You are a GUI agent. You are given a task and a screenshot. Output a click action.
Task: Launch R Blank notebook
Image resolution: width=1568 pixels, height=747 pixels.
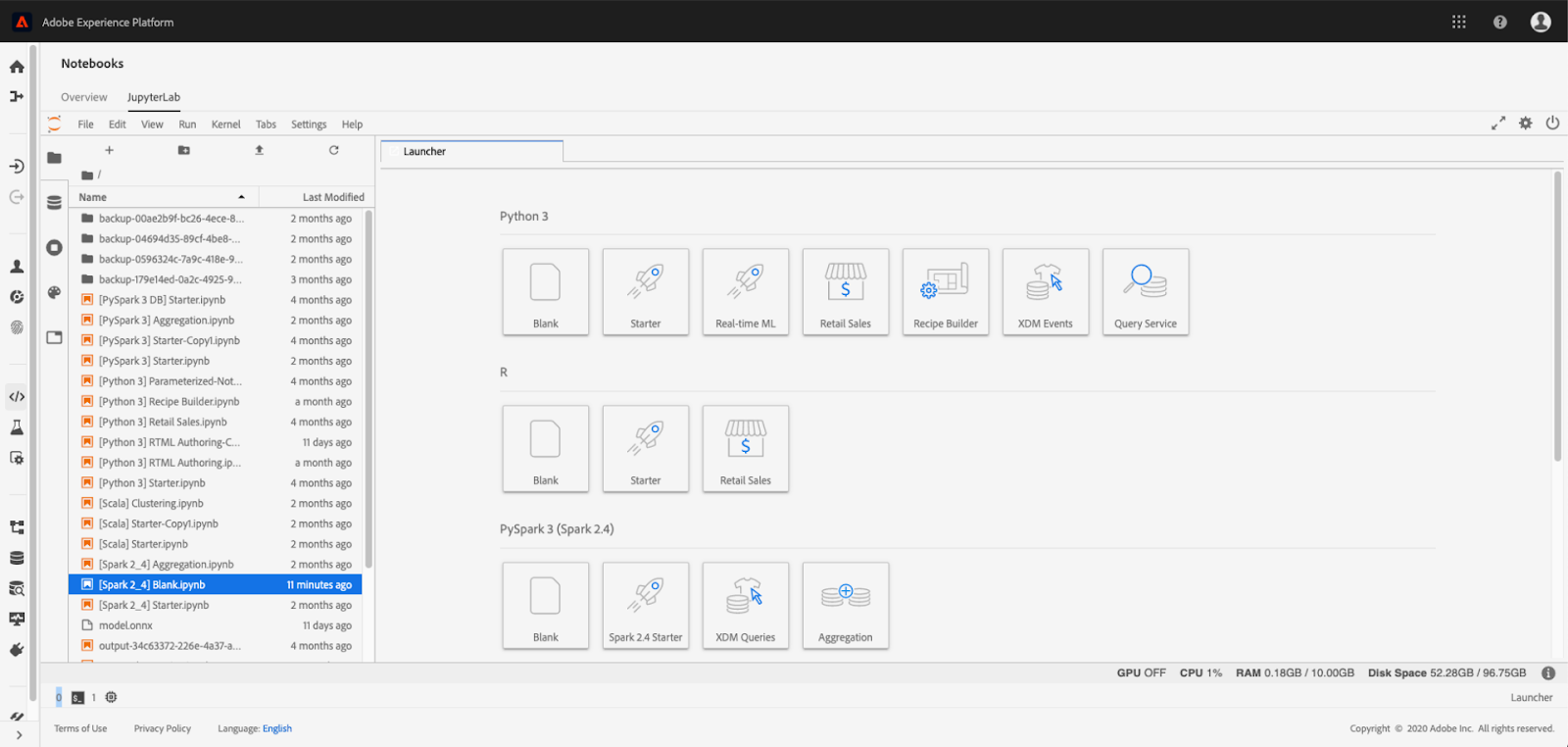[546, 449]
